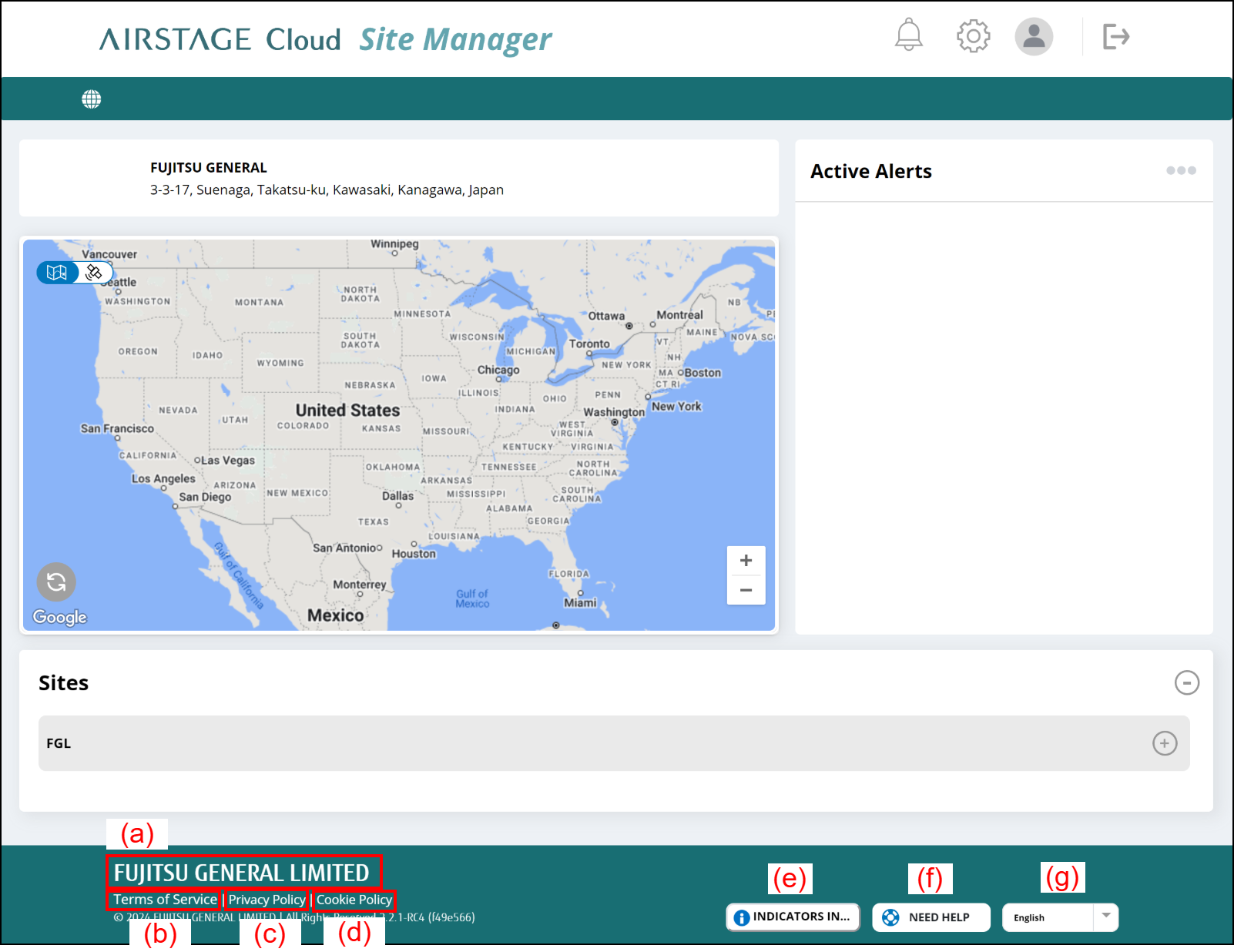This screenshot has width=1234, height=952.
Task: Switch map to standard map view
Action: coord(58,273)
